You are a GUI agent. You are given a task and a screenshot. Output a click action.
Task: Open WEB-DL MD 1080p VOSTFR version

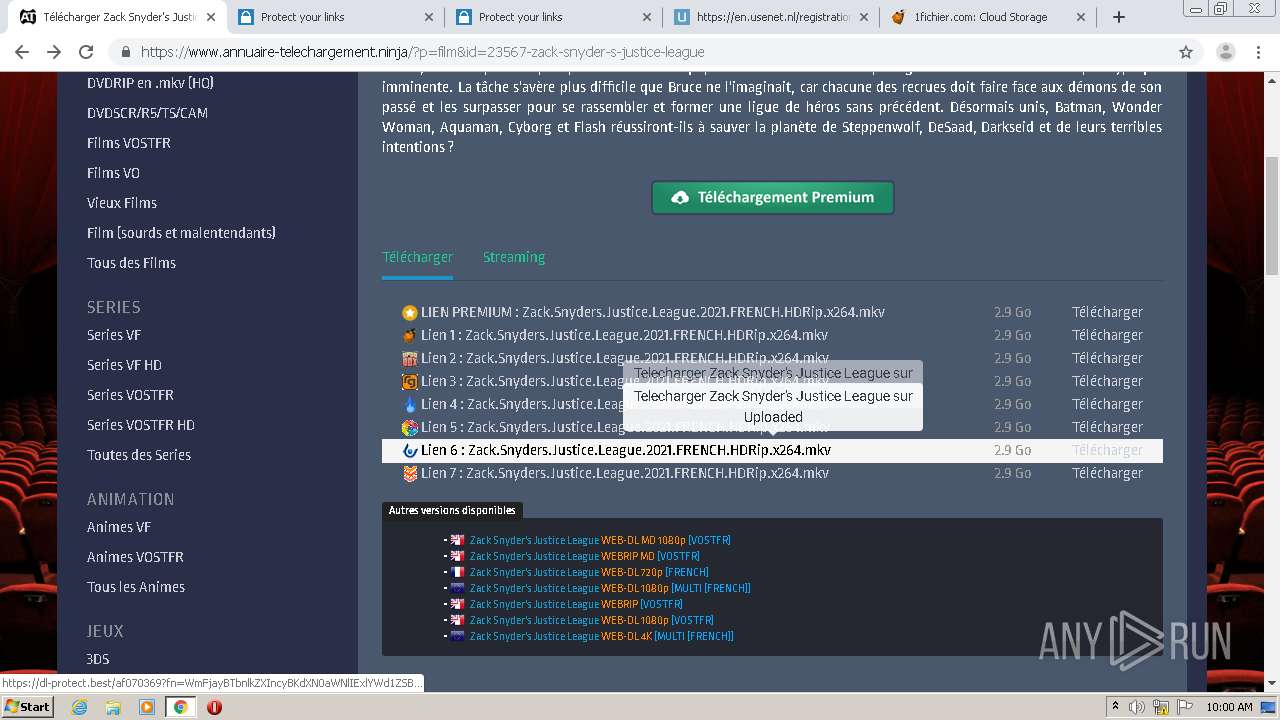[x=600, y=540]
